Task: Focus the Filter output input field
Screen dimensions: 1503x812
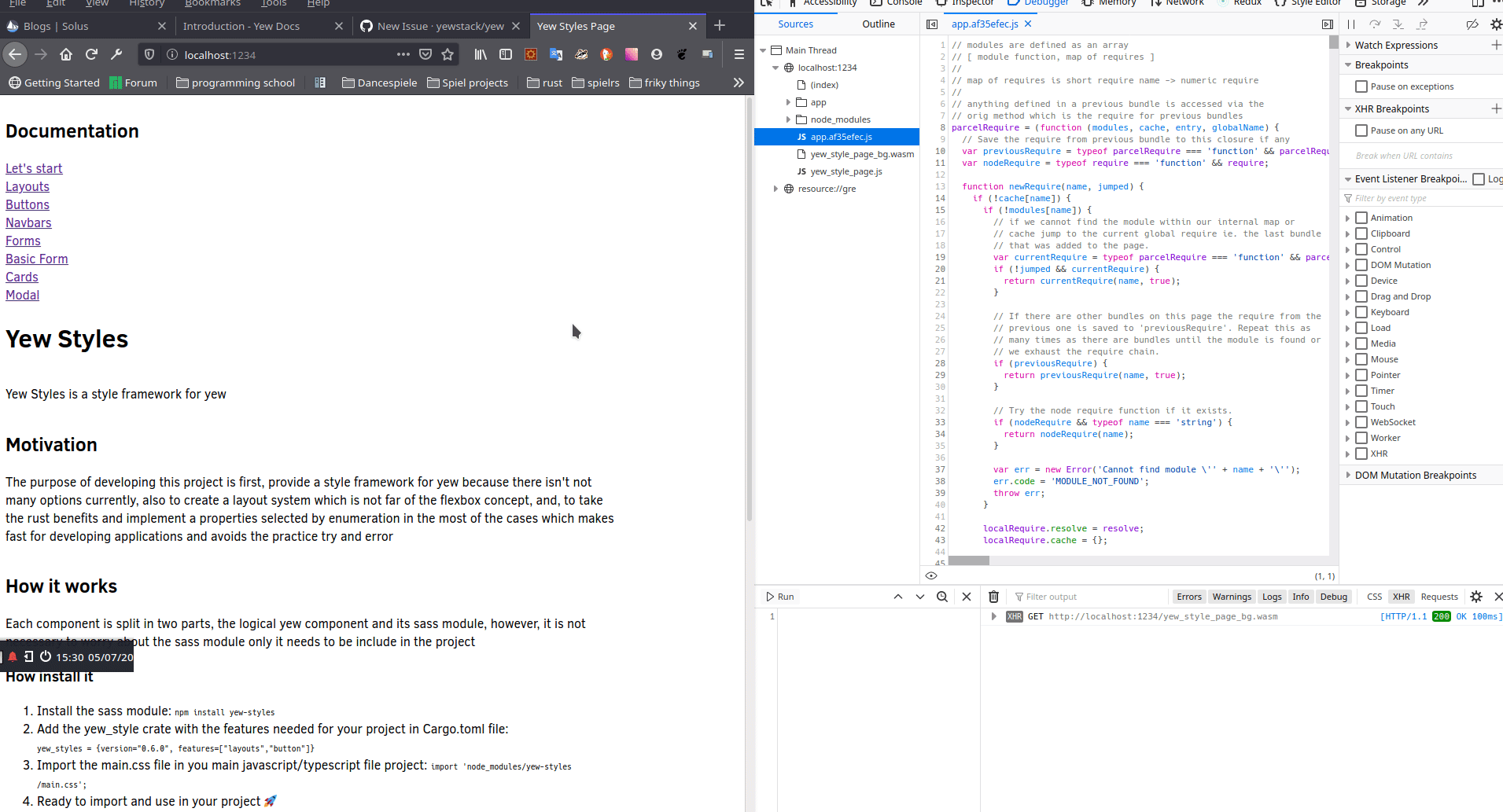Action: pos(1089,597)
